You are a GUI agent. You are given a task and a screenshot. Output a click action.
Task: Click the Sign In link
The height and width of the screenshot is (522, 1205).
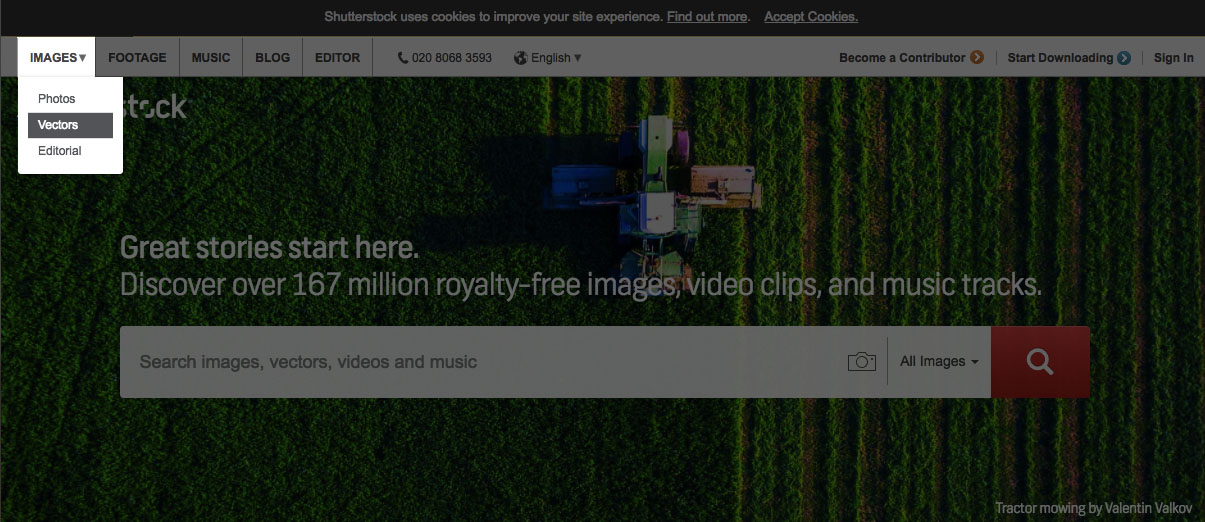click(1173, 58)
